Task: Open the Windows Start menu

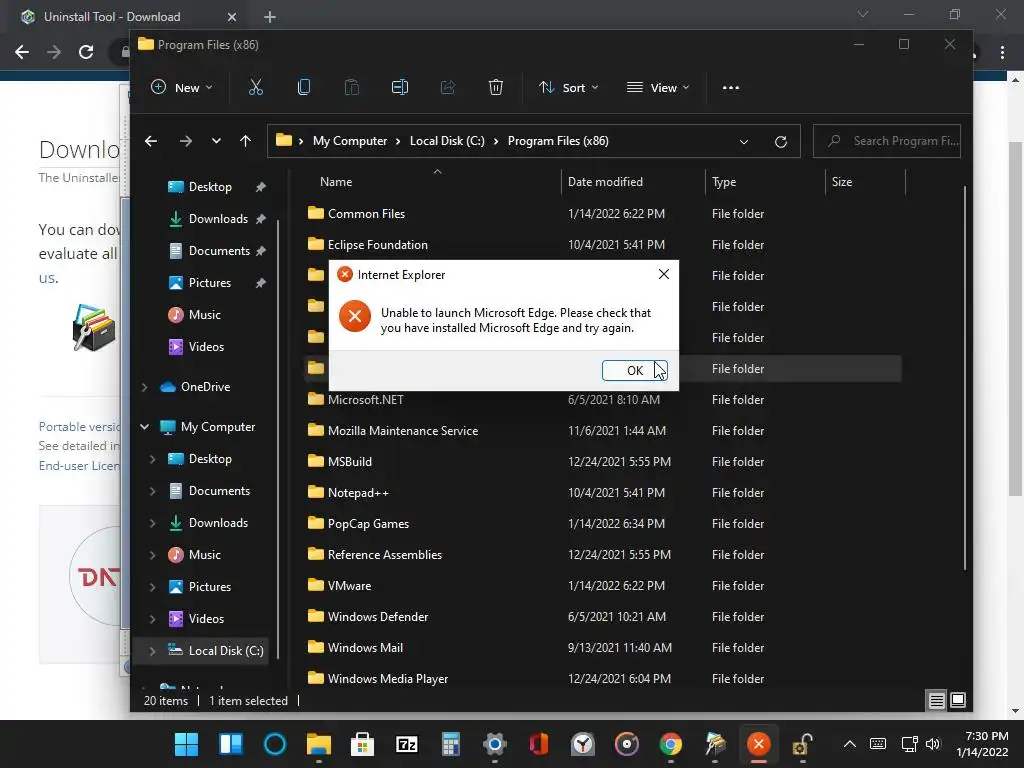Action: pyautogui.click(x=186, y=744)
